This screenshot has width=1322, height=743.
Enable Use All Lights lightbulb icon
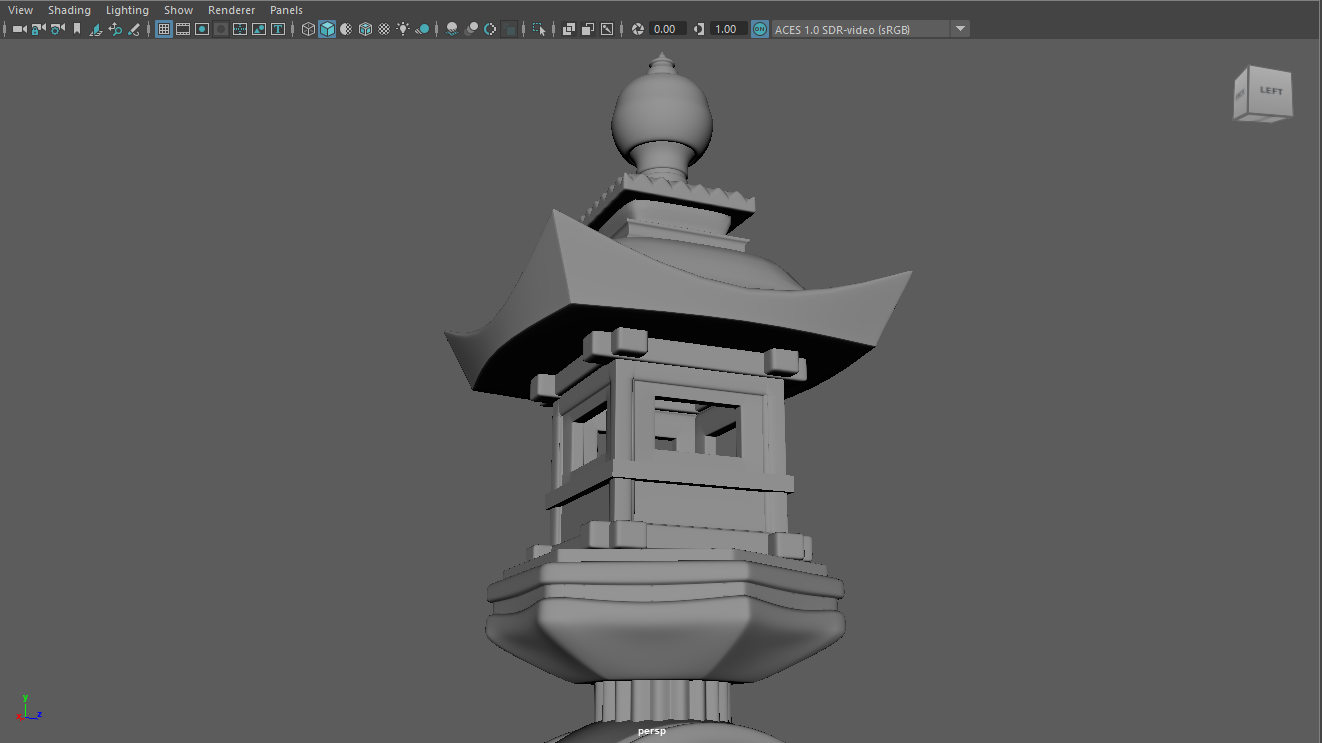[x=403, y=29]
